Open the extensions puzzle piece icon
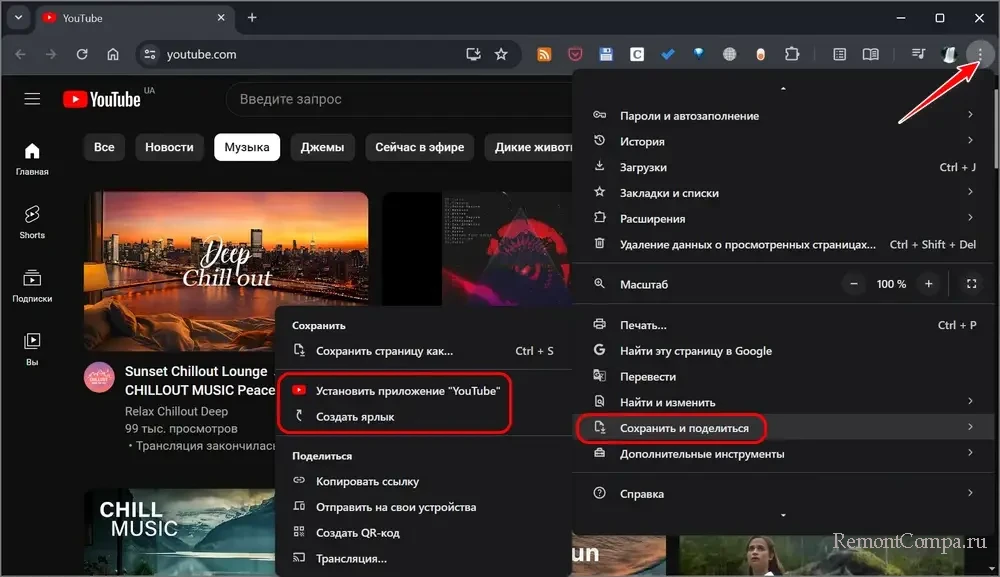The width and height of the screenshot is (1000, 577). pyautogui.click(x=791, y=54)
